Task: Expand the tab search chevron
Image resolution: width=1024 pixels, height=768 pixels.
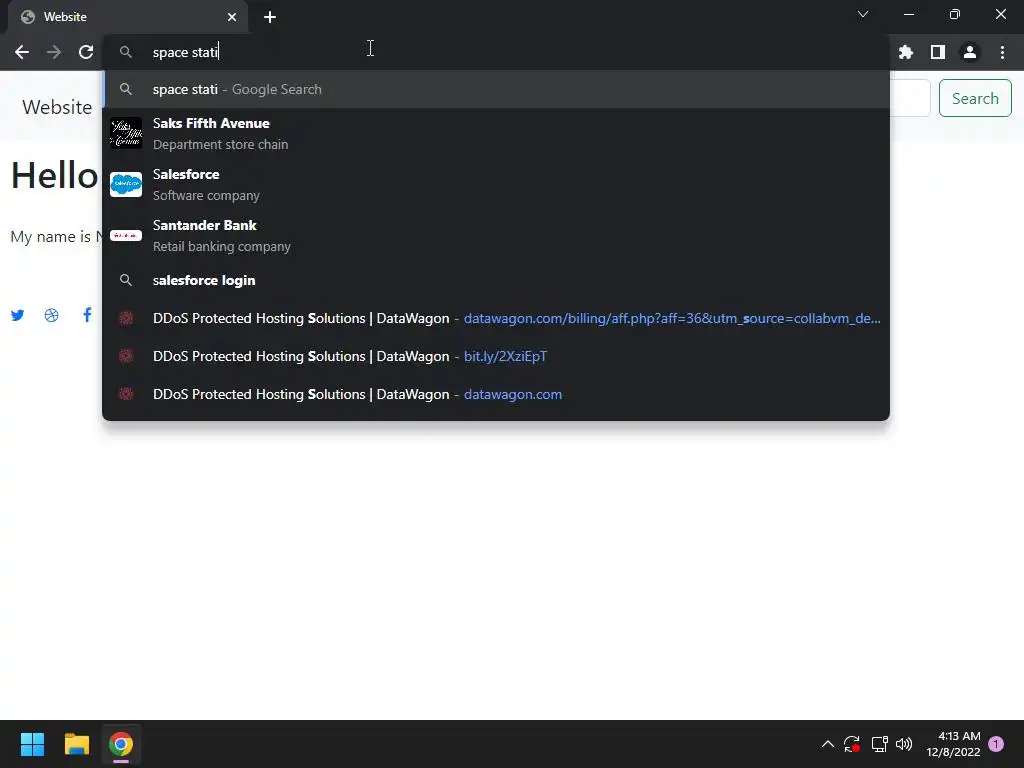Action: coord(863,14)
